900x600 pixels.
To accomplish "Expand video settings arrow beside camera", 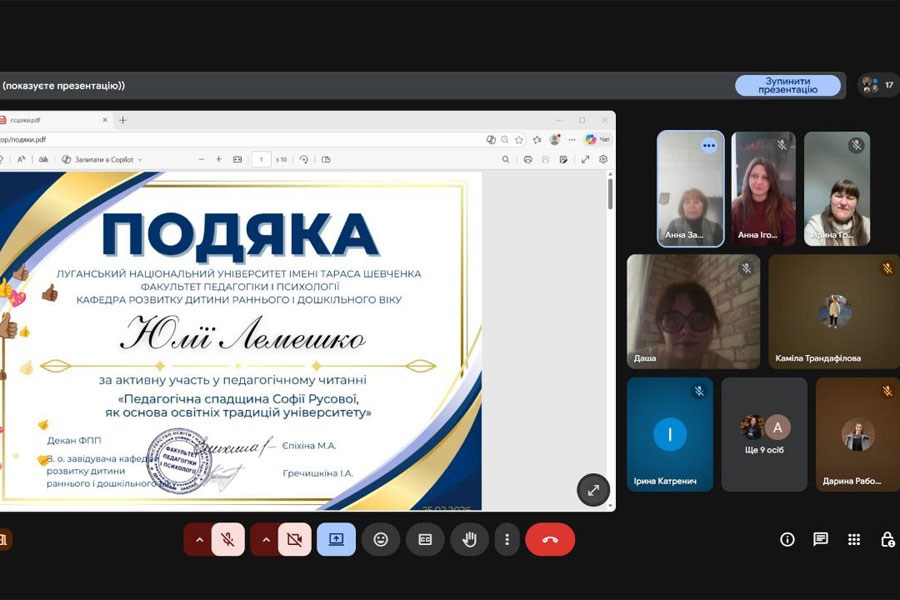I will coord(265,540).
